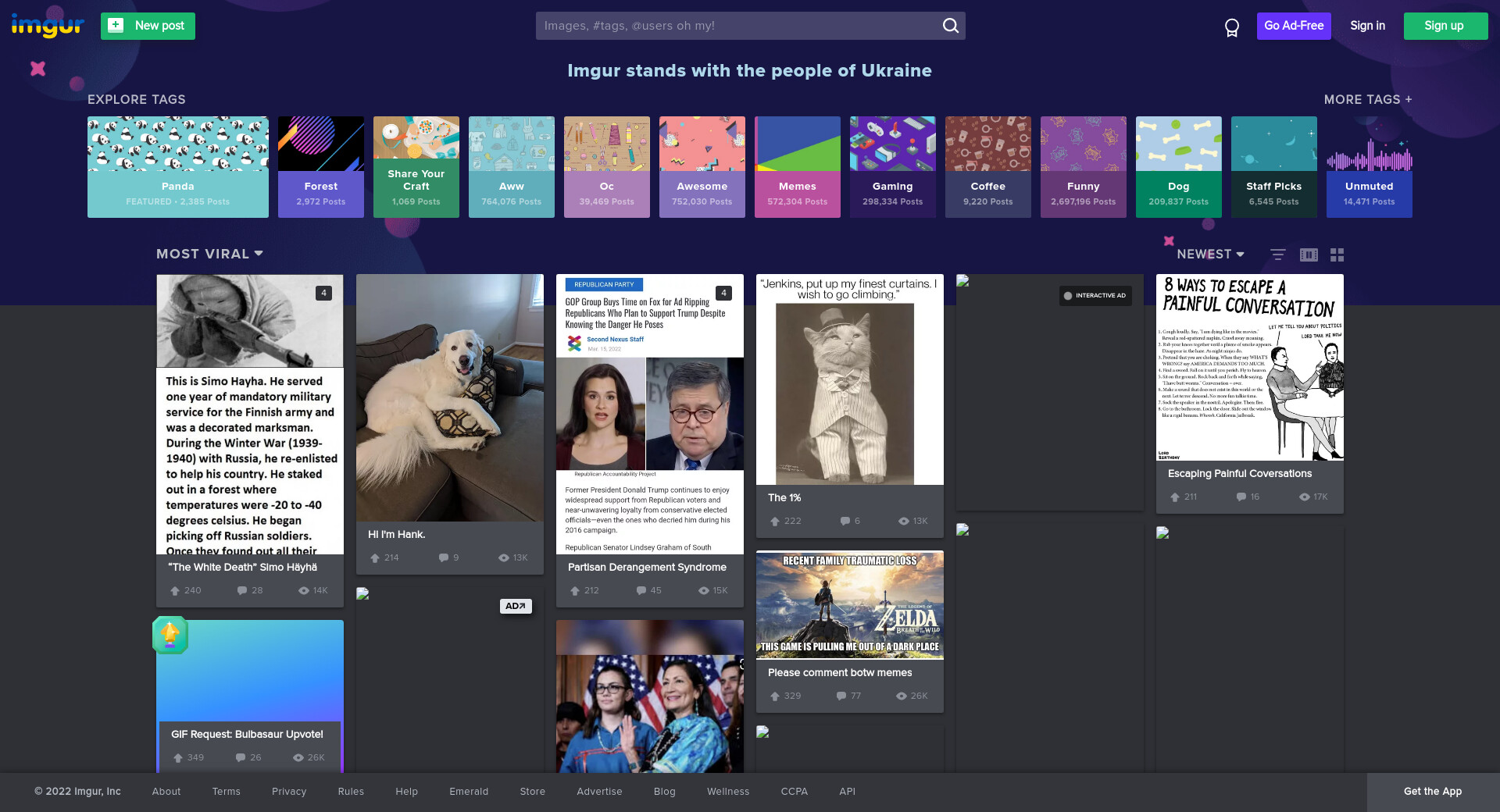Image resolution: width=1500 pixels, height=812 pixels.
Task: Click the Interactive Ad label
Action: pyautogui.click(x=1095, y=296)
